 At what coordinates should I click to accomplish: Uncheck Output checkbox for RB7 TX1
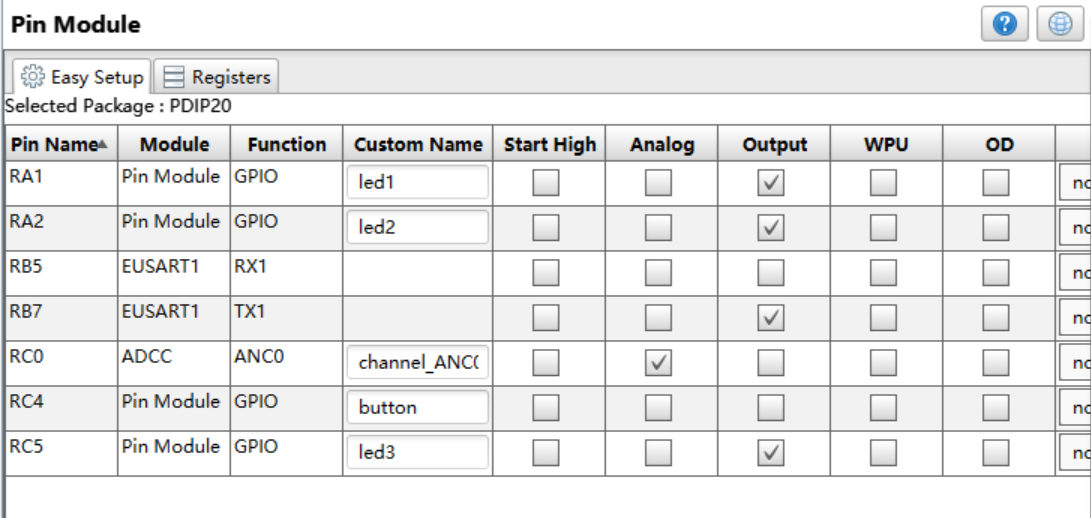(771, 318)
